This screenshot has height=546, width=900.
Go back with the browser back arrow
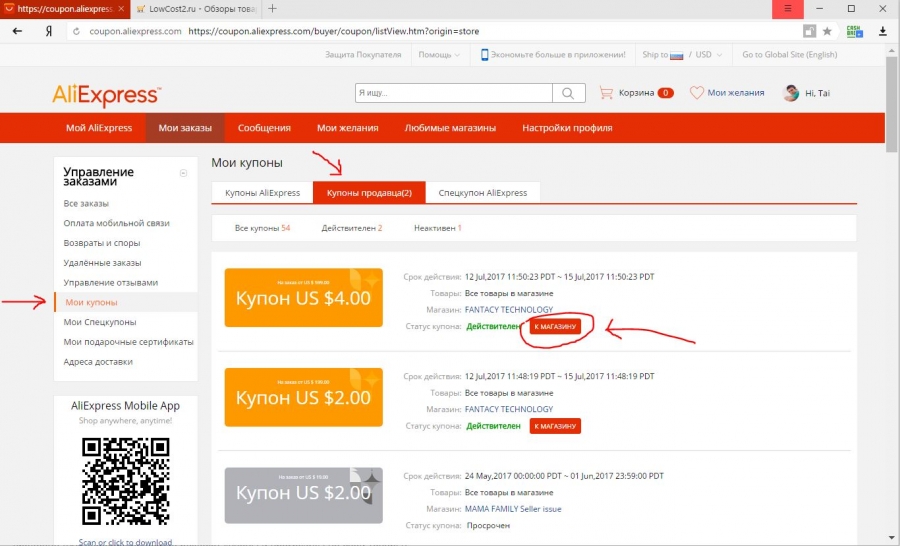coord(17,31)
